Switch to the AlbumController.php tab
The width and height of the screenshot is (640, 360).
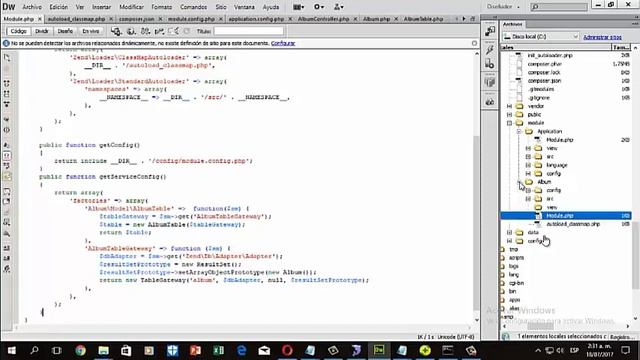[x=323, y=19]
